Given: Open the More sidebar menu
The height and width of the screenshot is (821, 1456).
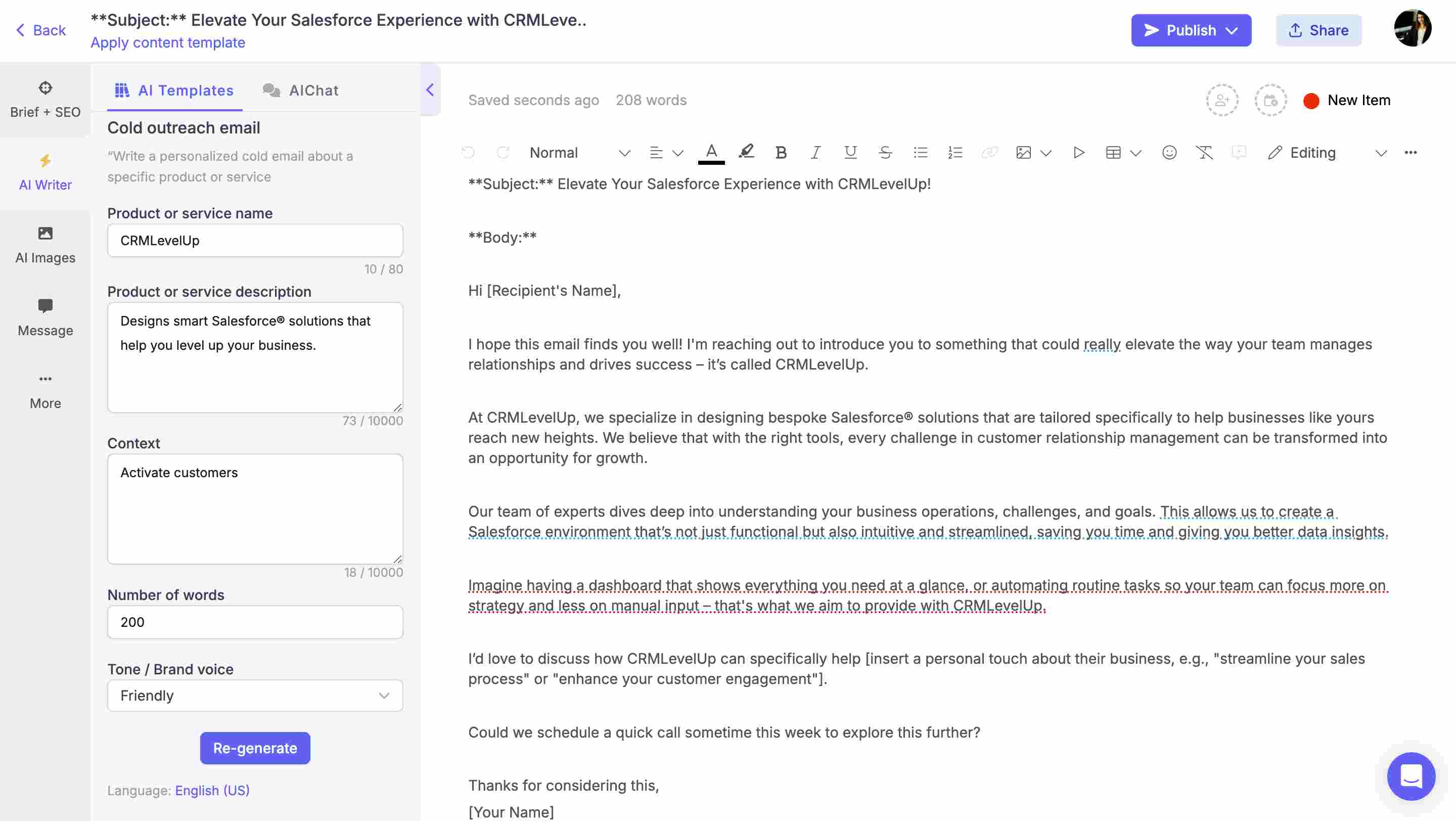Looking at the screenshot, I should (45, 392).
